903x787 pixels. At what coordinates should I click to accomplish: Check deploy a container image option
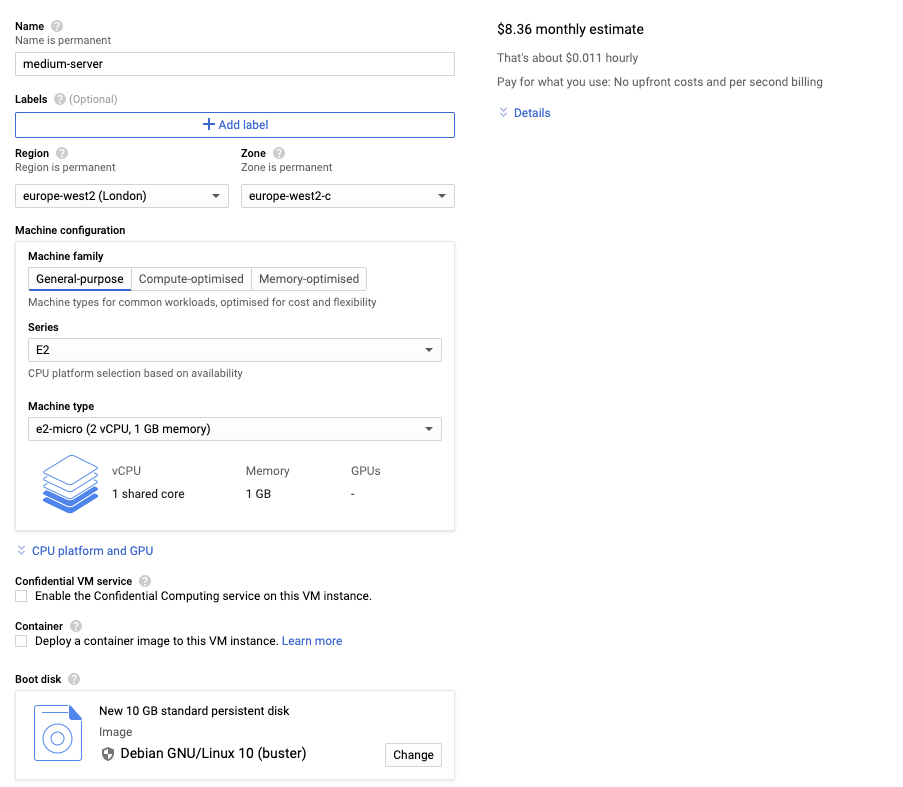[21, 640]
